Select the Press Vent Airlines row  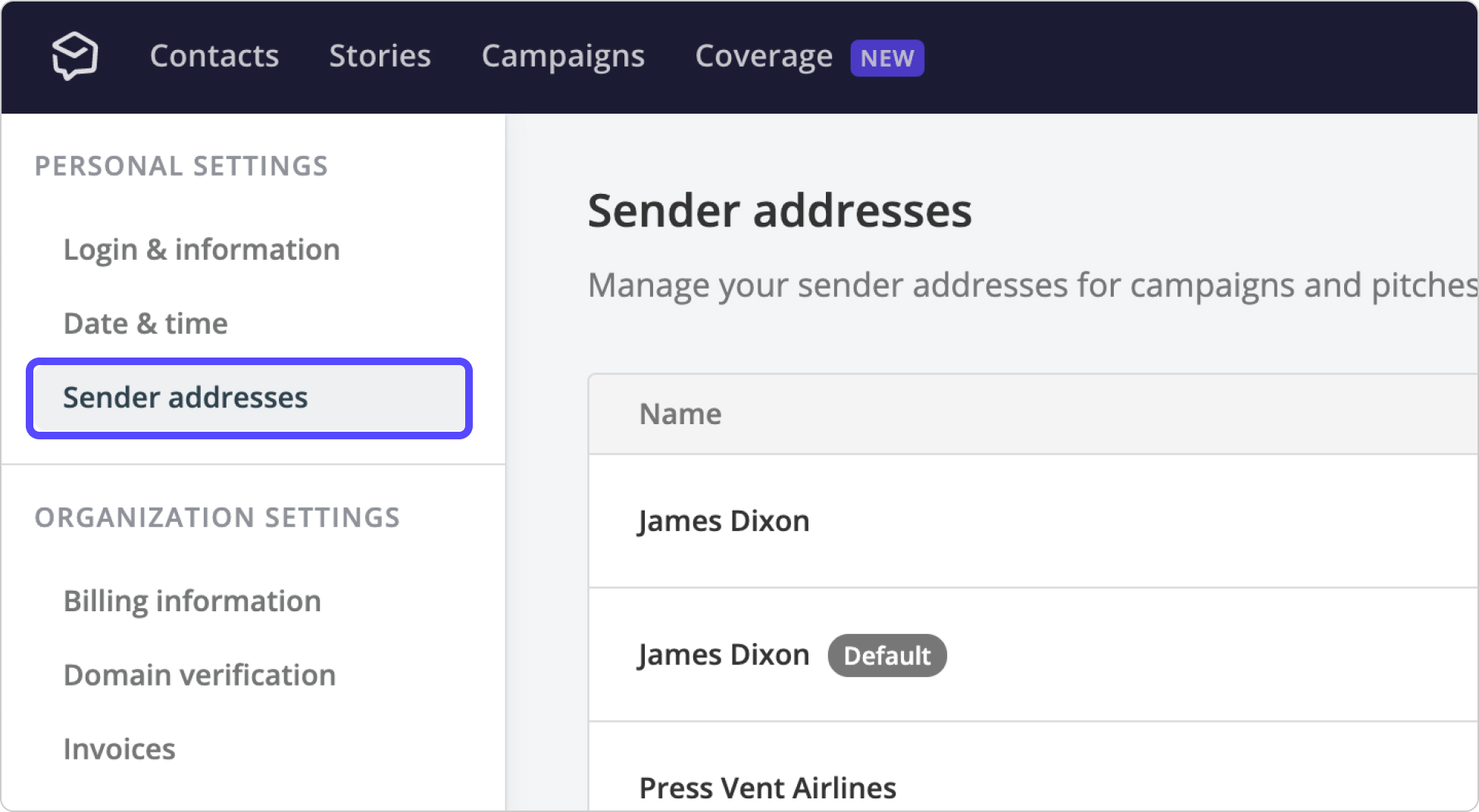1033,767
